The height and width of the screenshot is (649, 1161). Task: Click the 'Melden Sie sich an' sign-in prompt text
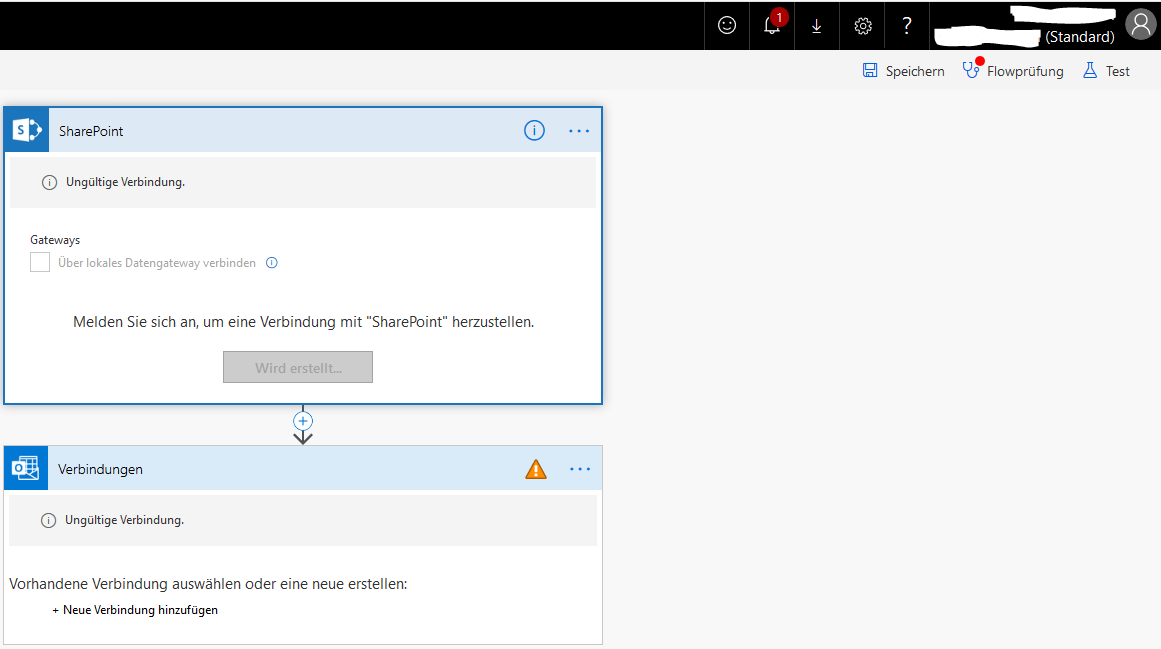tap(304, 322)
